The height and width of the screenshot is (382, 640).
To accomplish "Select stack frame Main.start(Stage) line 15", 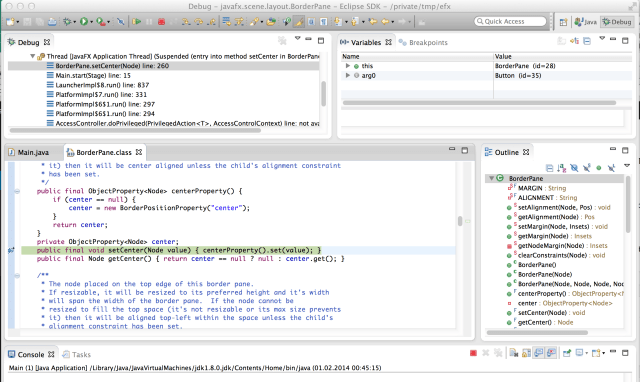I will pyautogui.click(x=93, y=76).
